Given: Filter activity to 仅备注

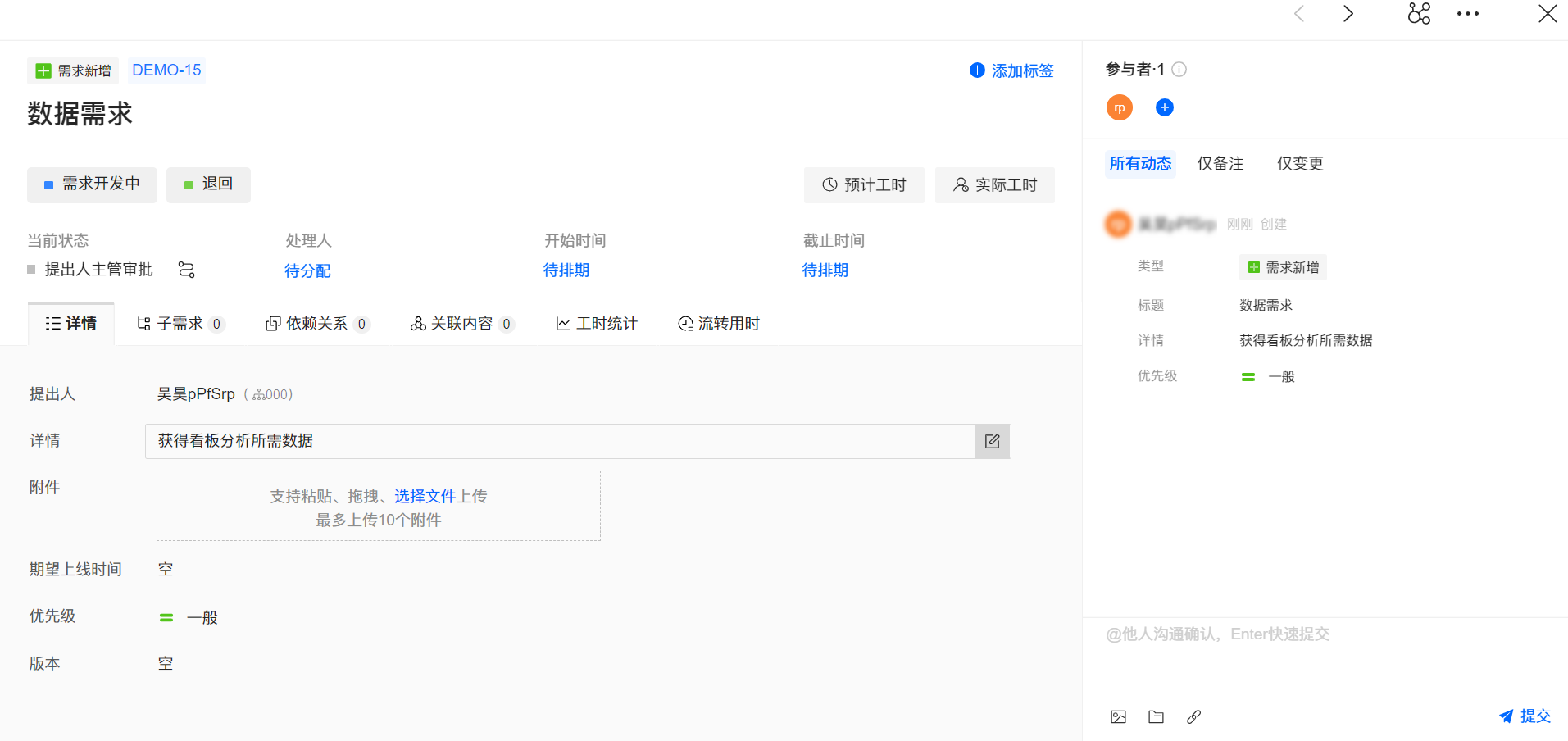Looking at the screenshot, I should pyautogui.click(x=1220, y=164).
